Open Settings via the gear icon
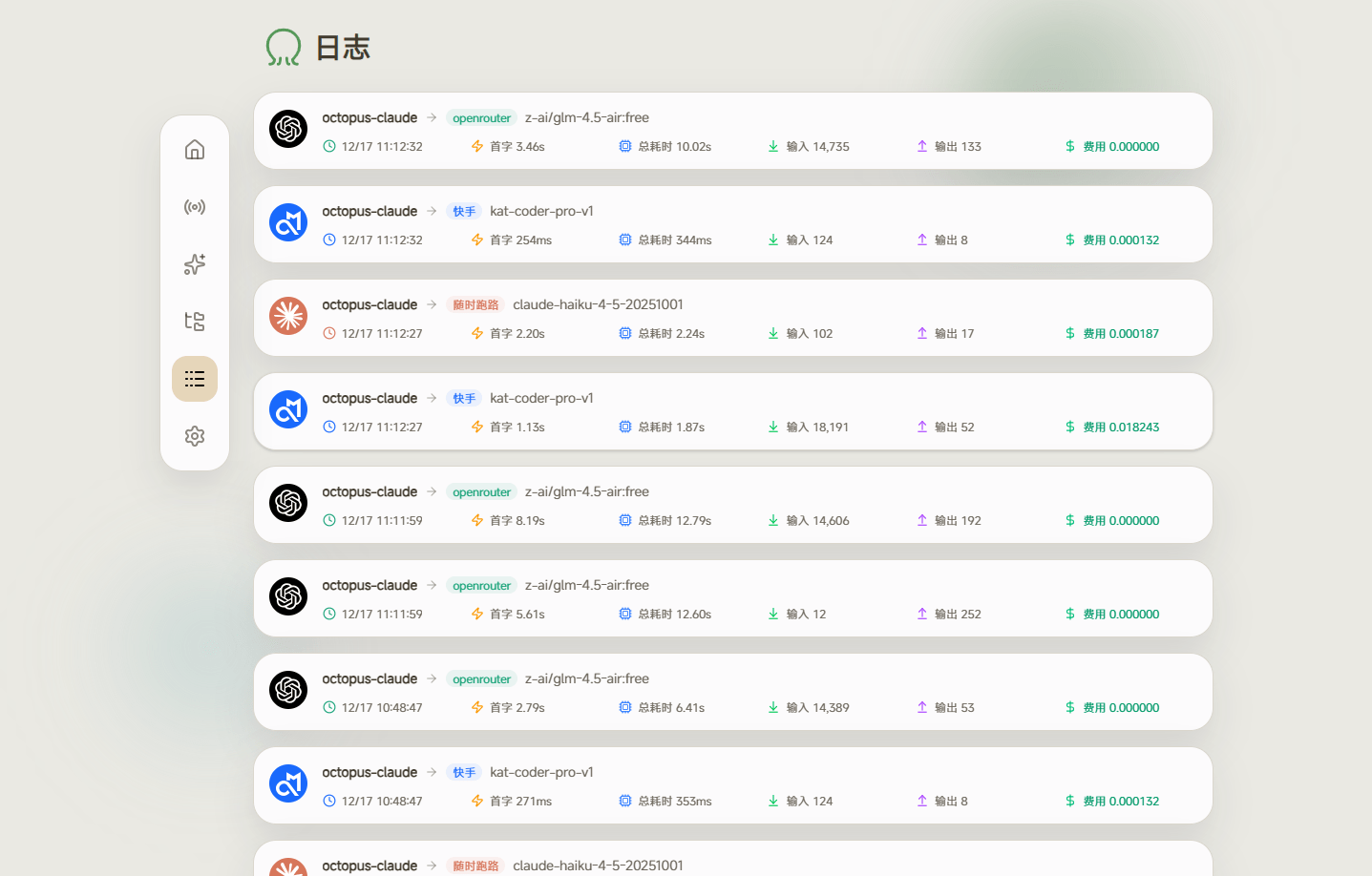Viewport: 1372px width, 876px height. click(x=195, y=436)
